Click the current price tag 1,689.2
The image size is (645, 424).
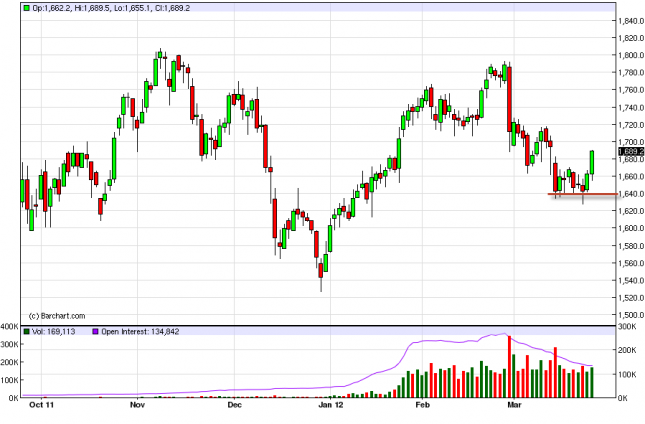click(629, 151)
